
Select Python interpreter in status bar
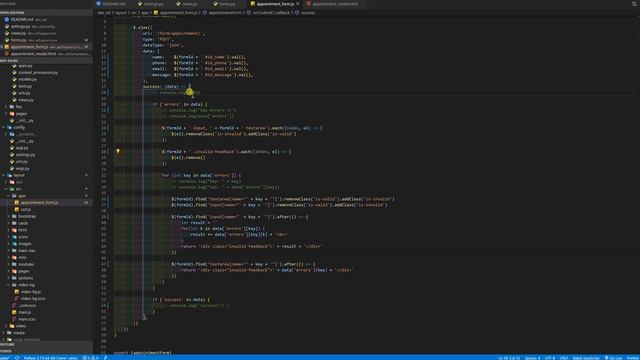[51, 358]
